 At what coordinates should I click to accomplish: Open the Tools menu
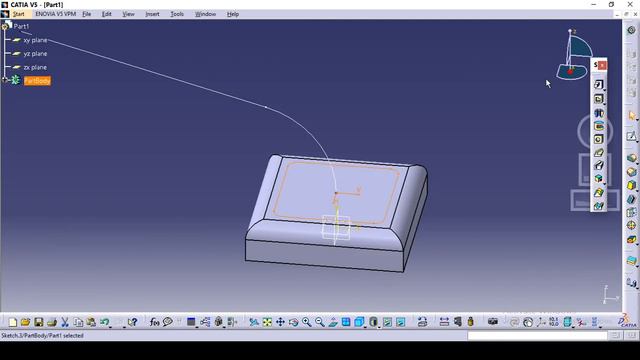(x=177, y=14)
